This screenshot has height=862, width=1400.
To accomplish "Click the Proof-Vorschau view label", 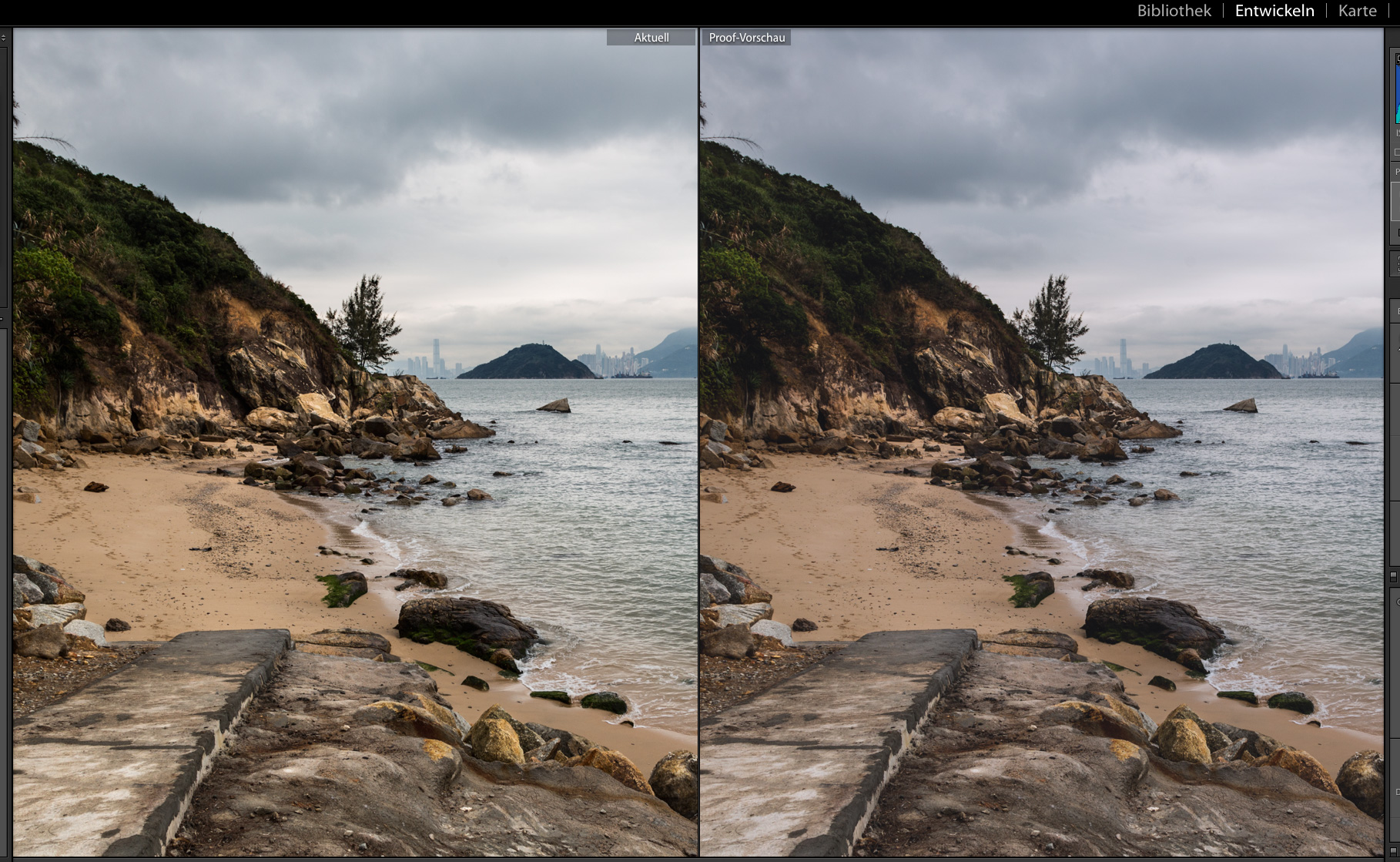I will (746, 38).
